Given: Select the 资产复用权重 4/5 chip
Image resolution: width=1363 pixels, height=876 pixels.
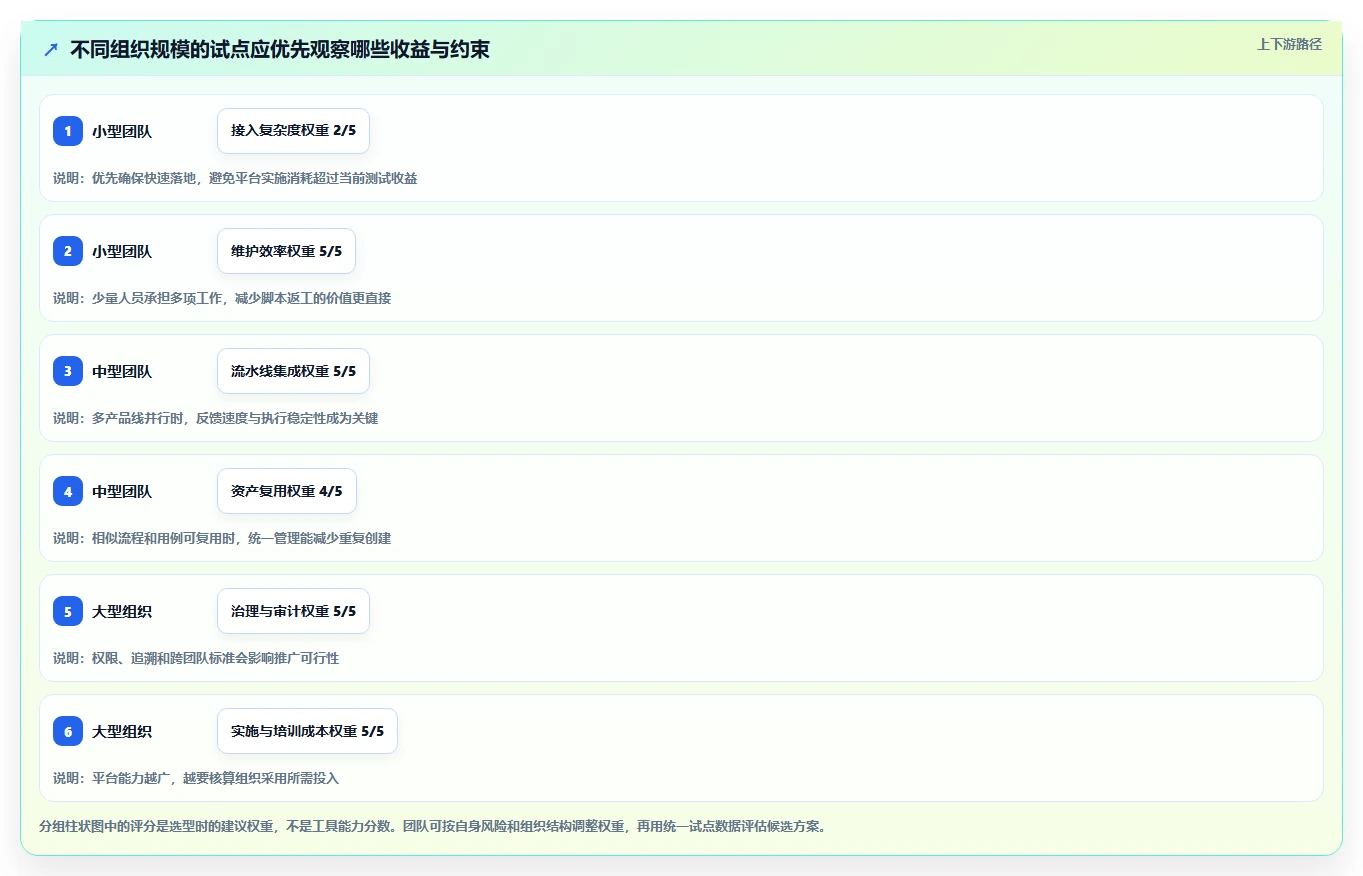Looking at the screenshot, I should coord(286,491).
